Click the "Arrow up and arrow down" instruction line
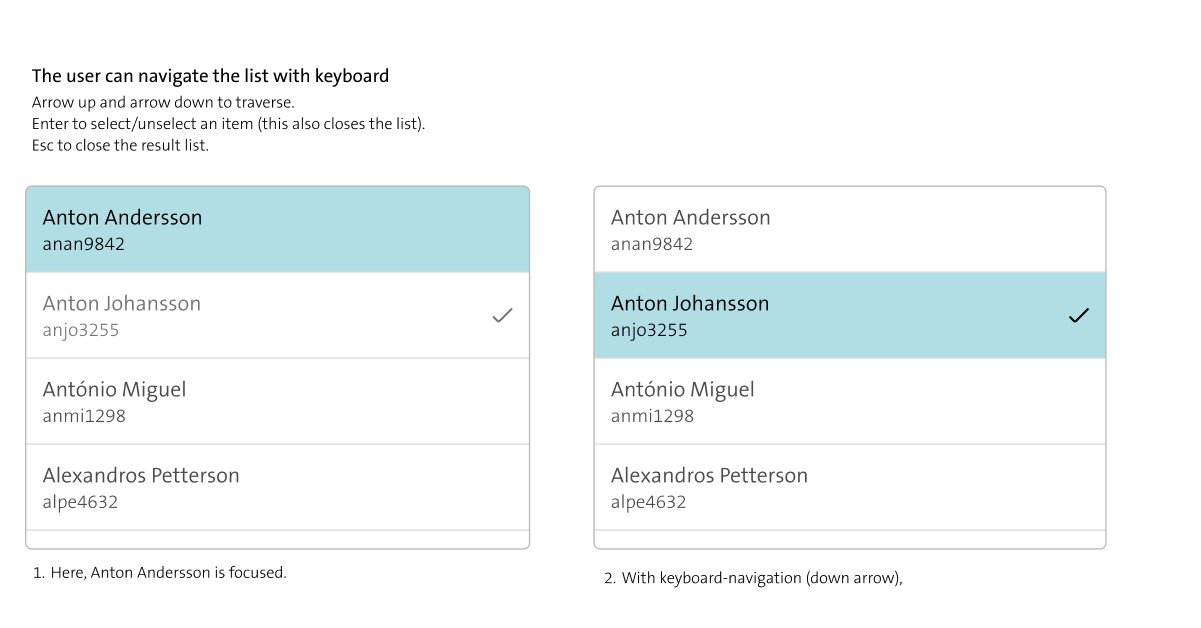This screenshot has height=628, width=1201. click(163, 103)
